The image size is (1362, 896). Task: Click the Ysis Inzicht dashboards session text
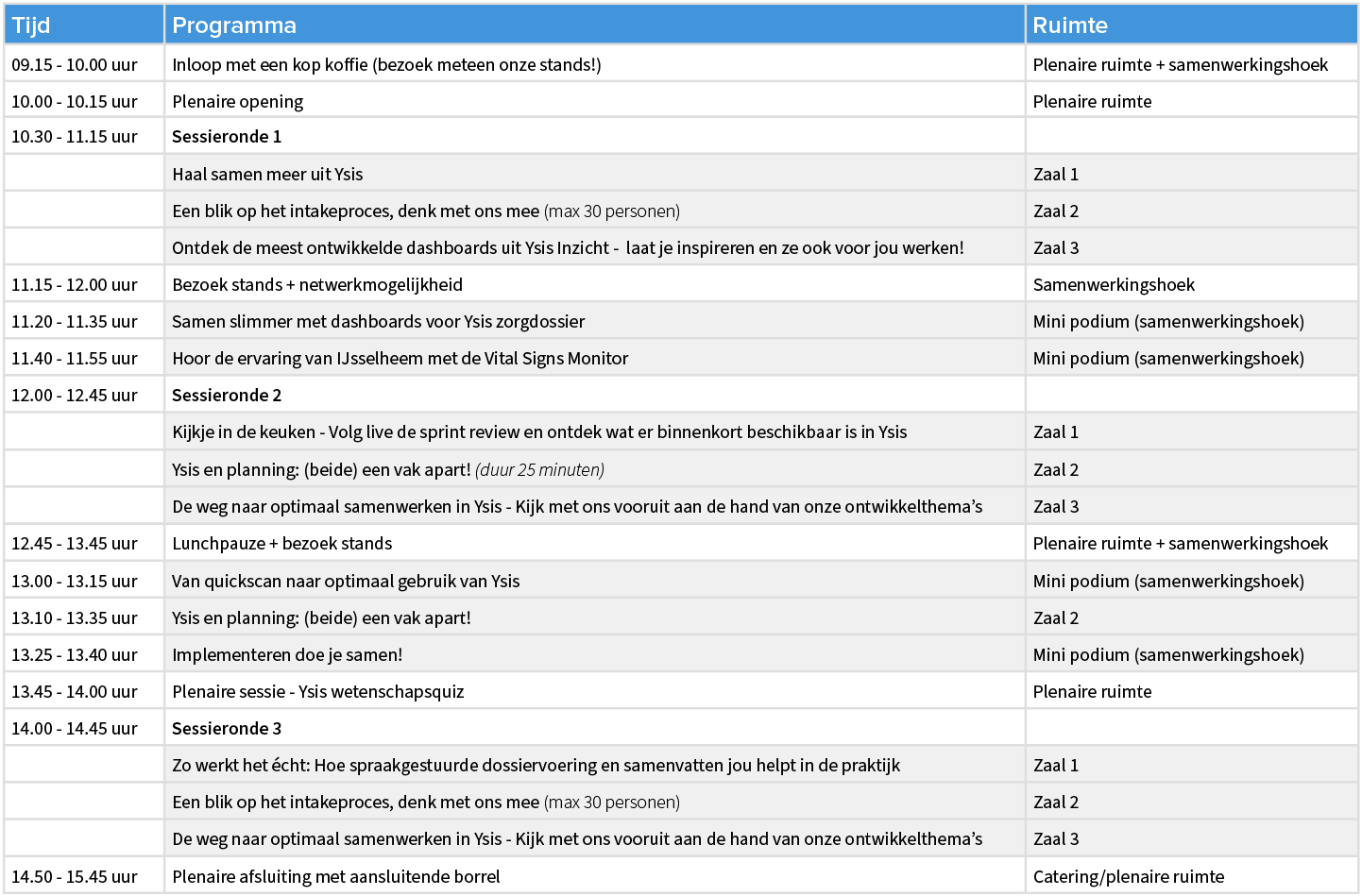click(x=568, y=248)
